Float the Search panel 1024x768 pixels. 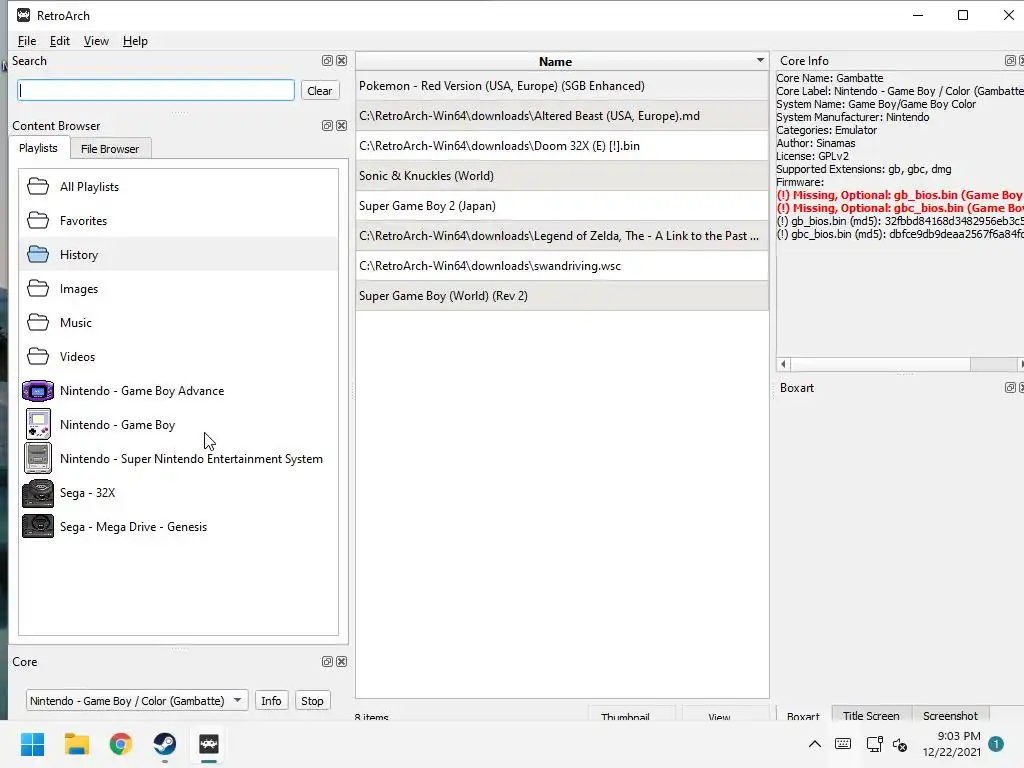327,61
